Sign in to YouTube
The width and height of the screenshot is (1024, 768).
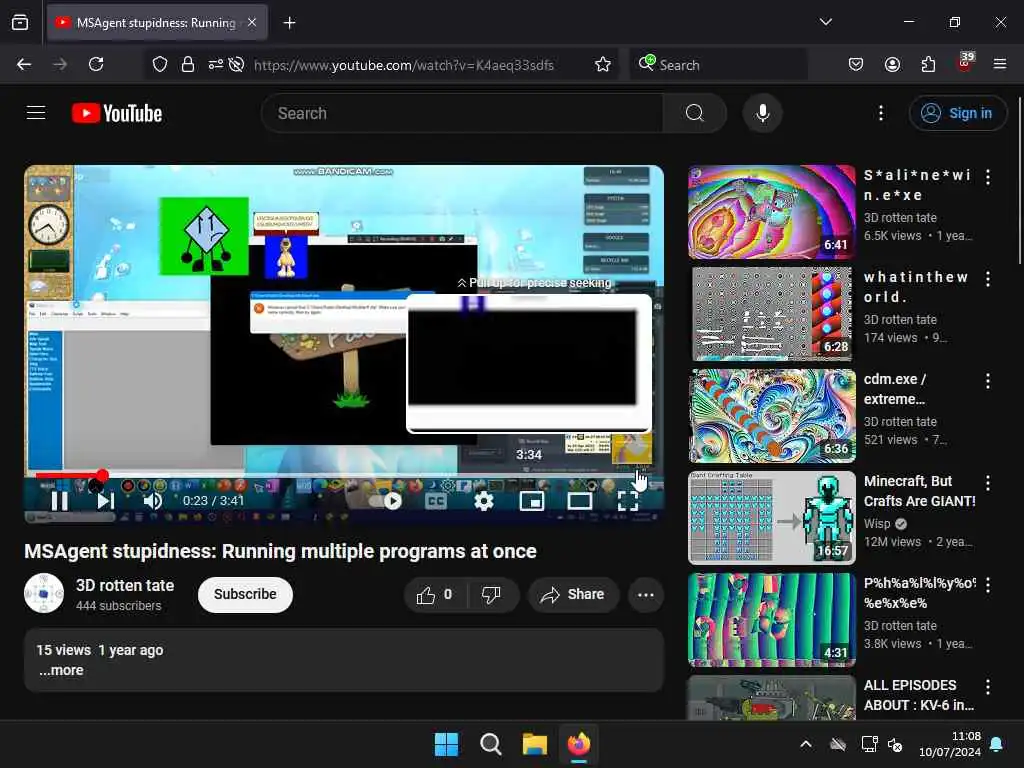click(957, 113)
